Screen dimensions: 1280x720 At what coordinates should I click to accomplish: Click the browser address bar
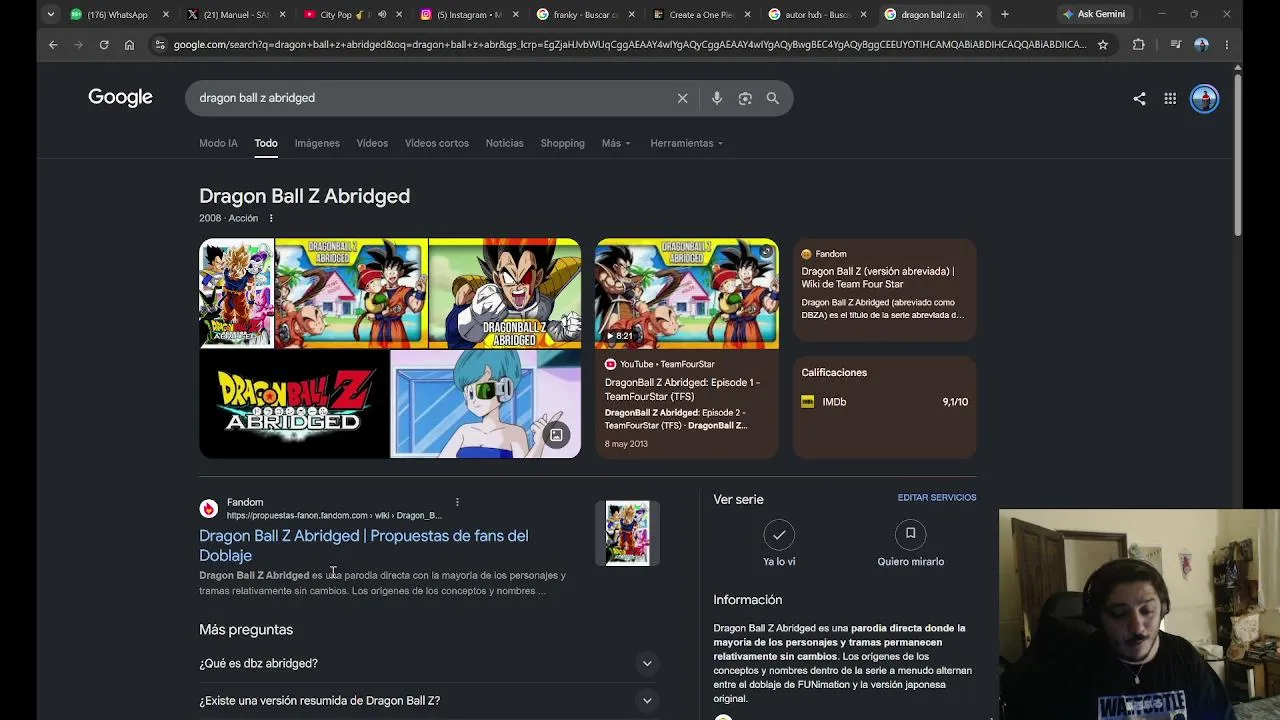(628, 44)
